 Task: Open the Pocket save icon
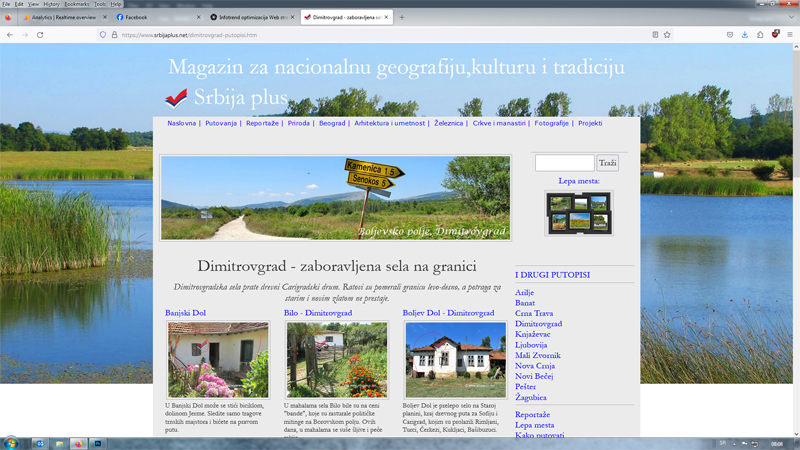730,35
